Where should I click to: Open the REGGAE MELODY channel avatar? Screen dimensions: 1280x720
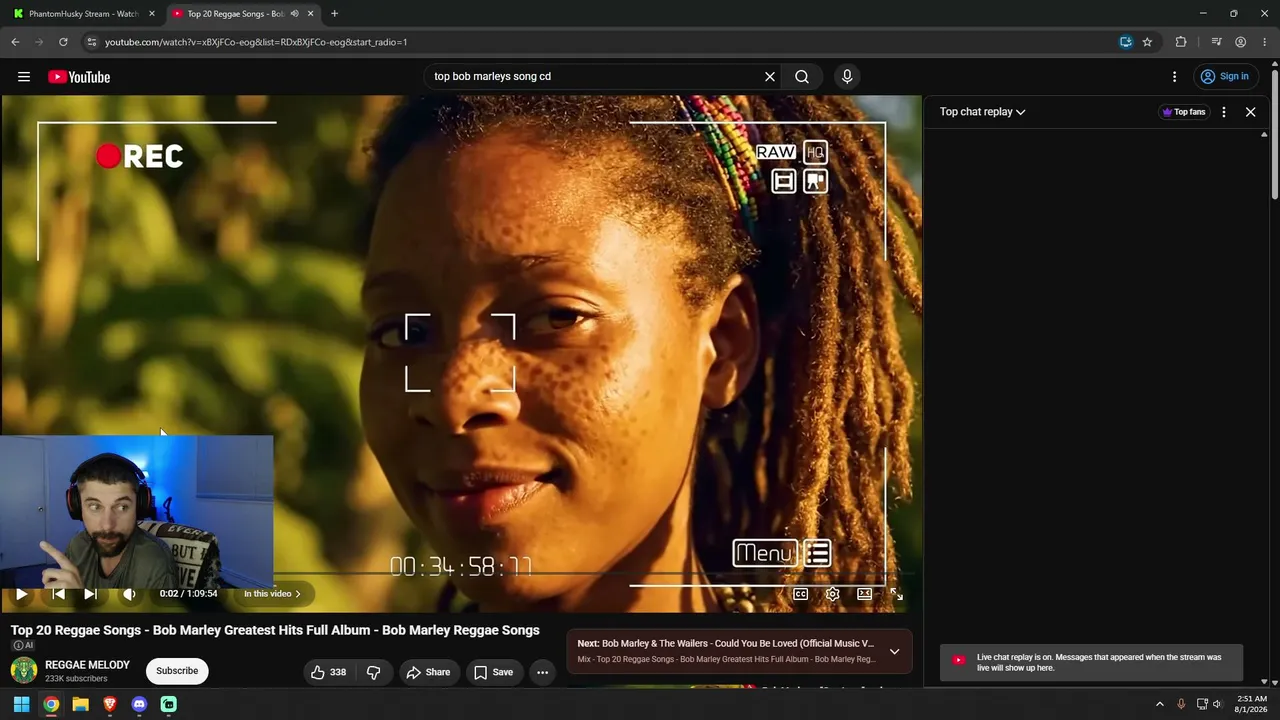(x=24, y=671)
